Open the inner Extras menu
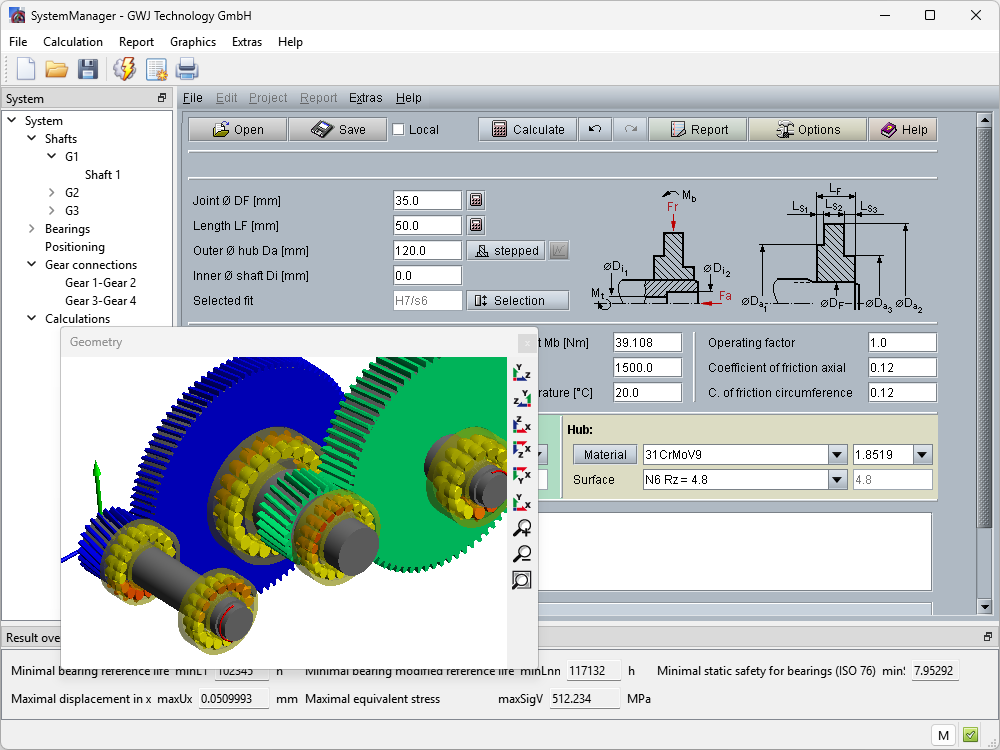 (365, 98)
